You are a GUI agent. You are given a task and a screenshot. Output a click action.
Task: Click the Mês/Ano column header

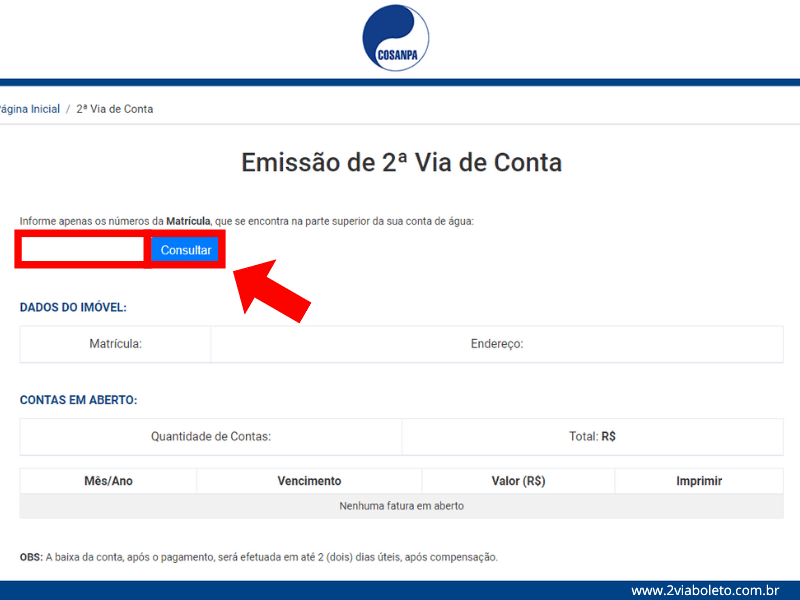point(108,481)
